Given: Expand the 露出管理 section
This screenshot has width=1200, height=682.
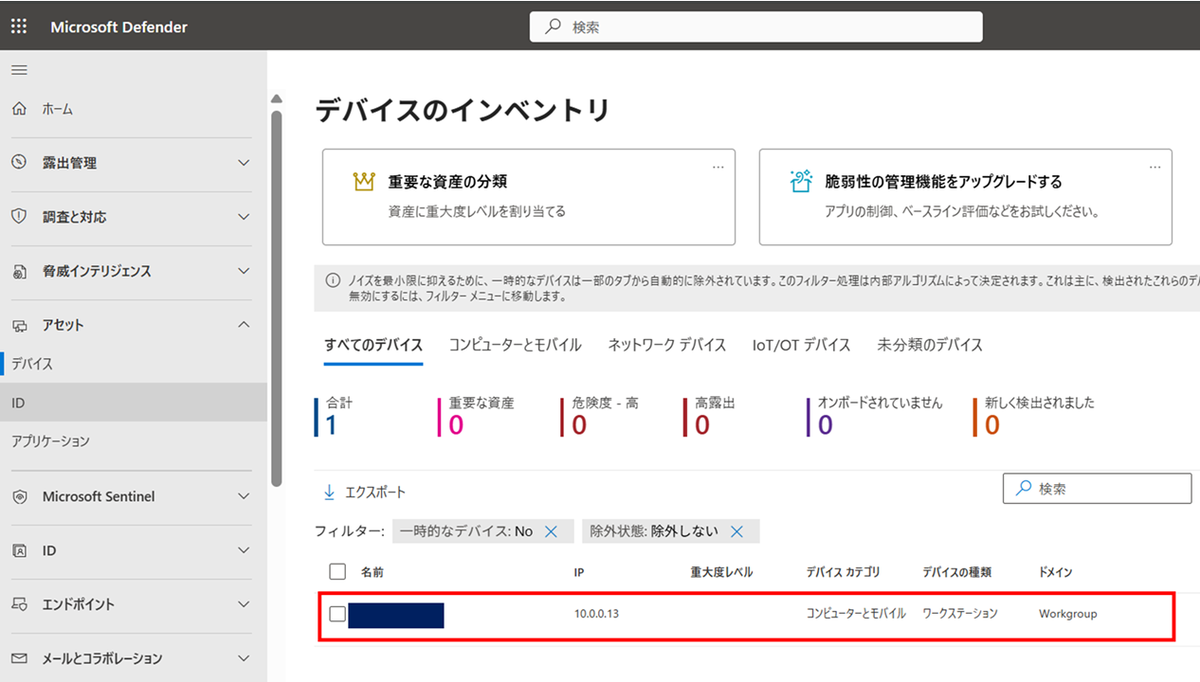Looking at the screenshot, I should 244,163.
